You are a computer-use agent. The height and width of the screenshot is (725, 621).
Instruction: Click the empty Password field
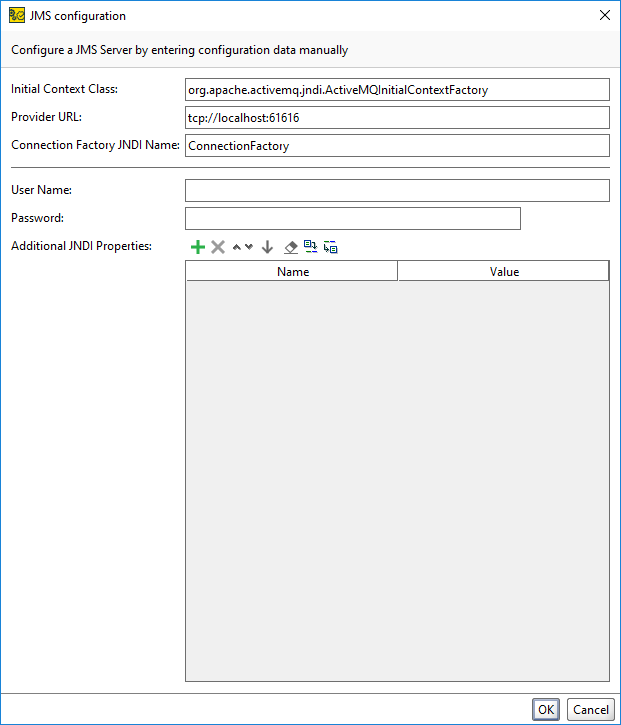(353, 218)
